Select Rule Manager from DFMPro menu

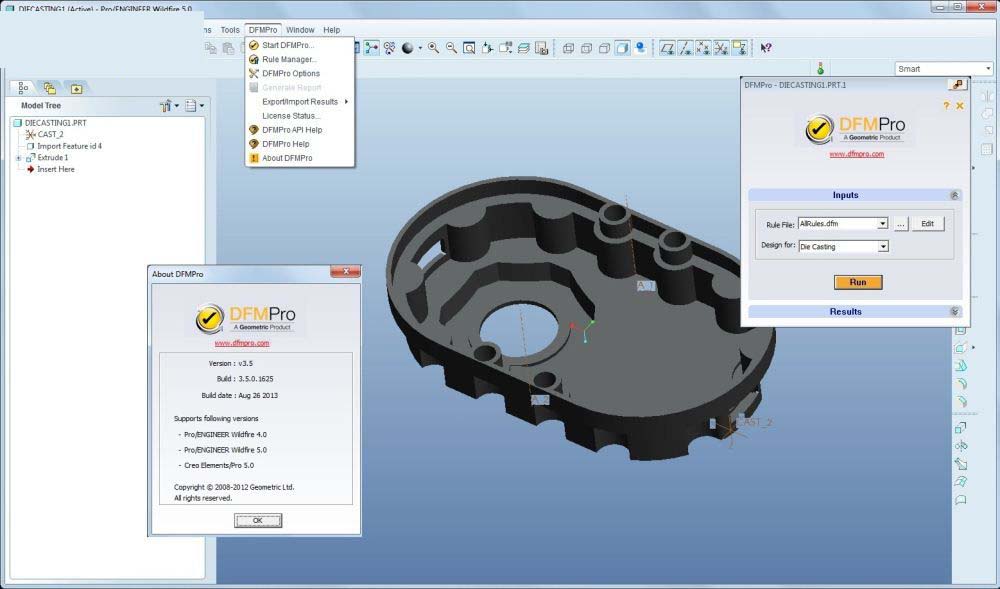pos(289,59)
